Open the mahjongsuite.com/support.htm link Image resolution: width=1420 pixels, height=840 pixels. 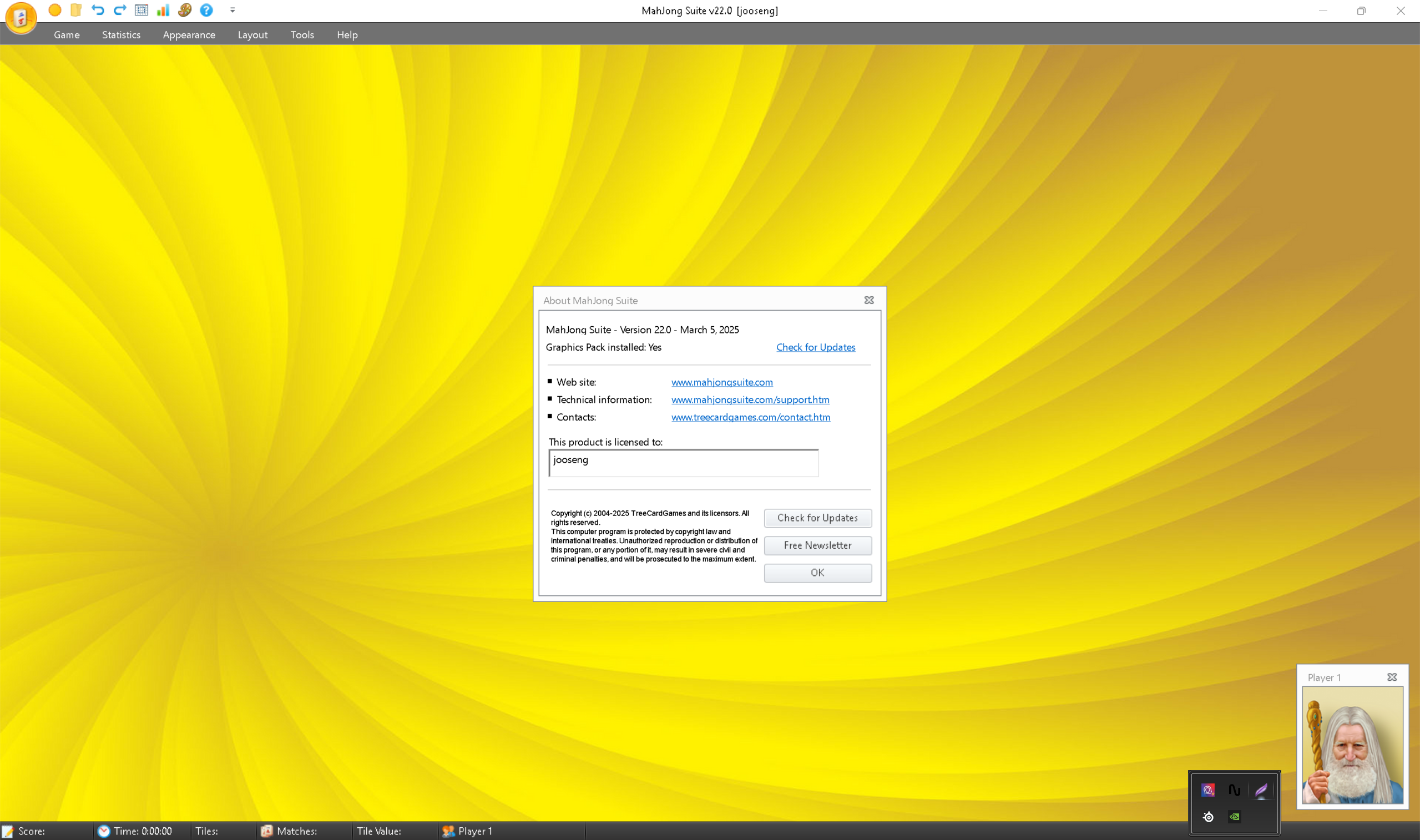(750, 399)
